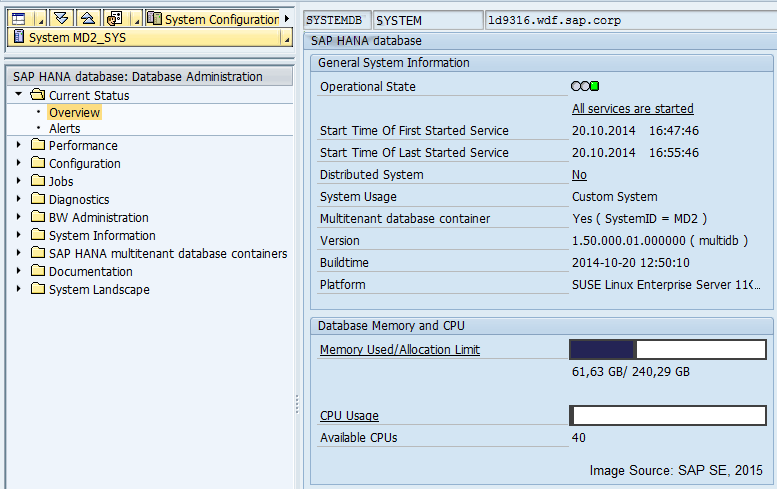777x489 pixels.
Task: Collapse the Current Status tree node
Action: 18,95
